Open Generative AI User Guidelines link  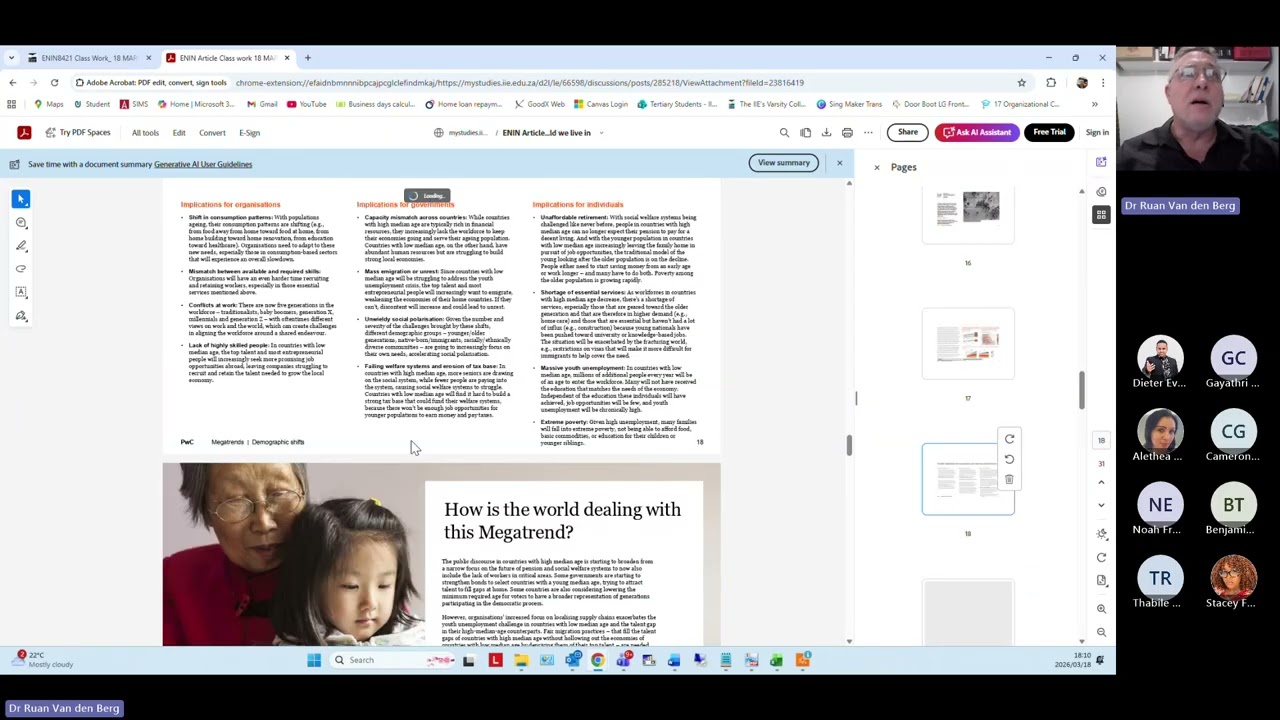(203, 164)
